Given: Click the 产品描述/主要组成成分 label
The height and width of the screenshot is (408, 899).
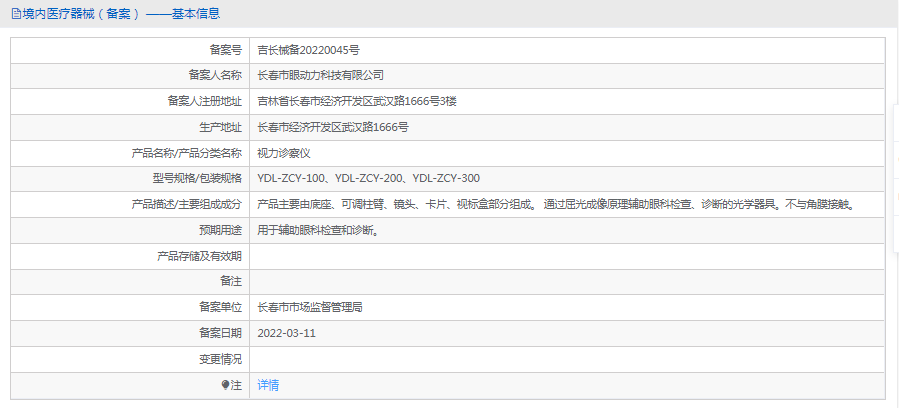Looking at the screenshot, I should (187, 205).
